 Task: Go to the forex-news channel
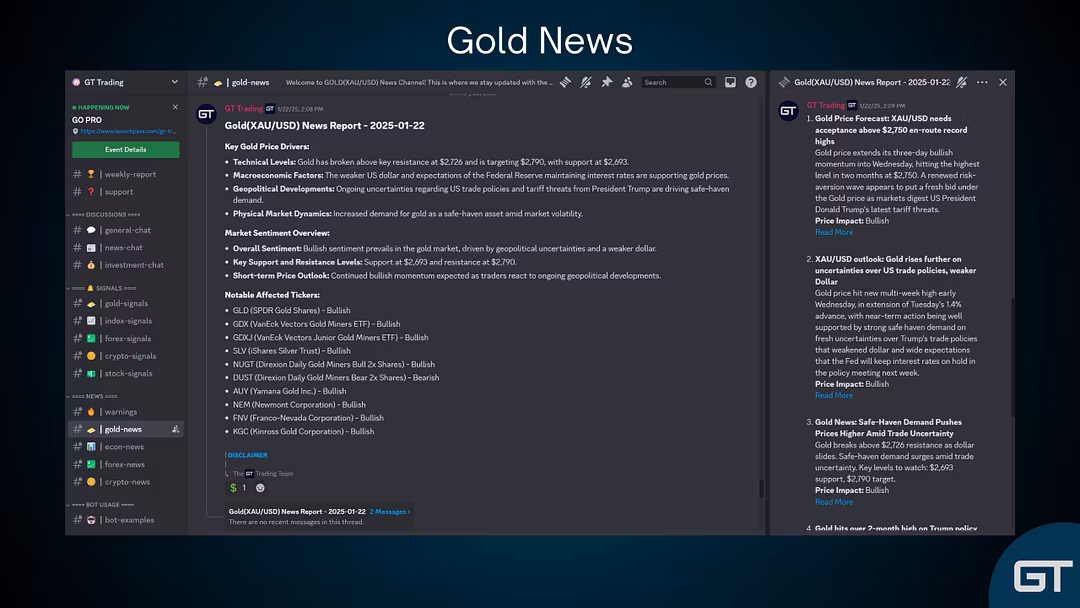pyautogui.click(x=125, y=464)
